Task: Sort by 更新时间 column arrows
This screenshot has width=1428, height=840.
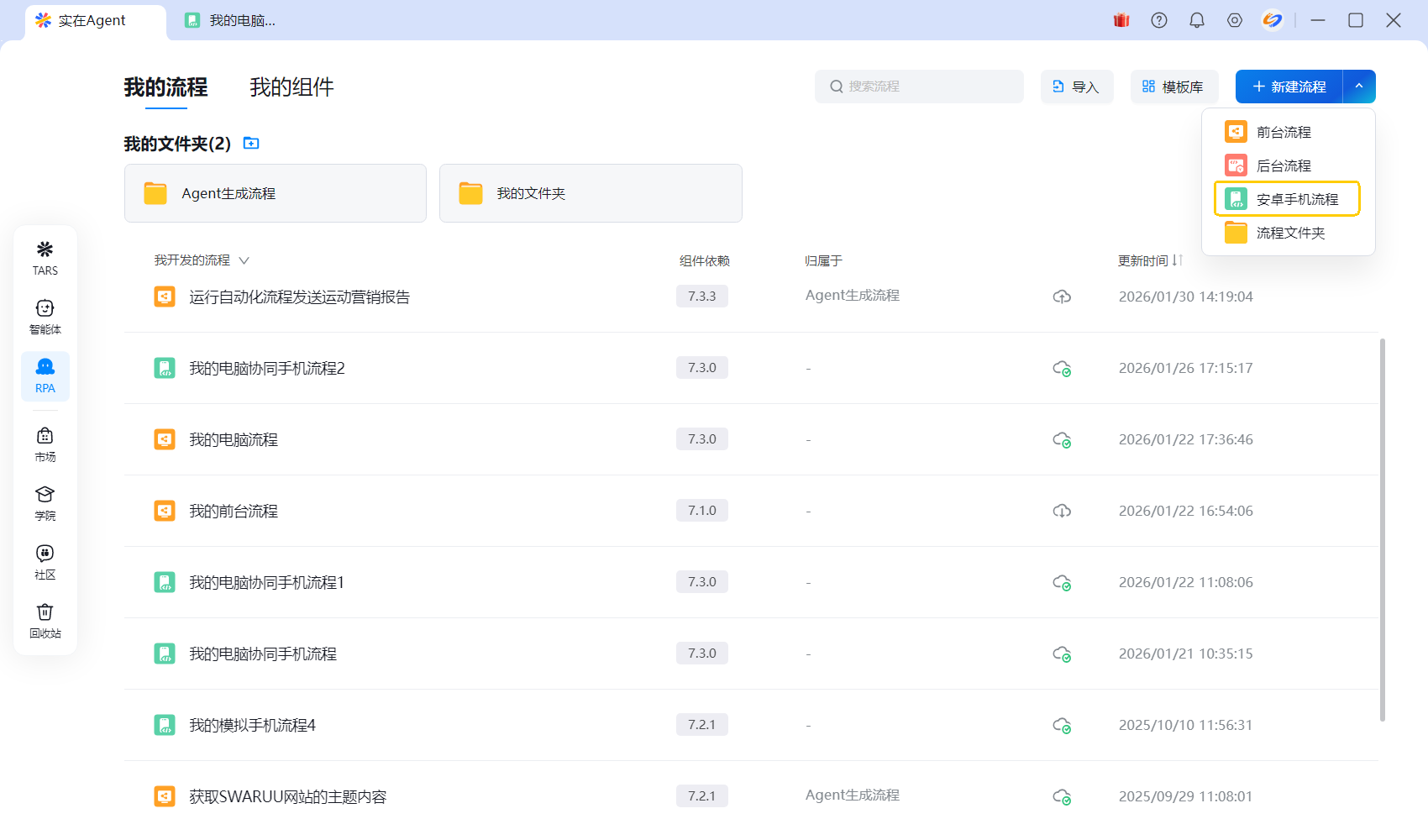Action: 1178,260
